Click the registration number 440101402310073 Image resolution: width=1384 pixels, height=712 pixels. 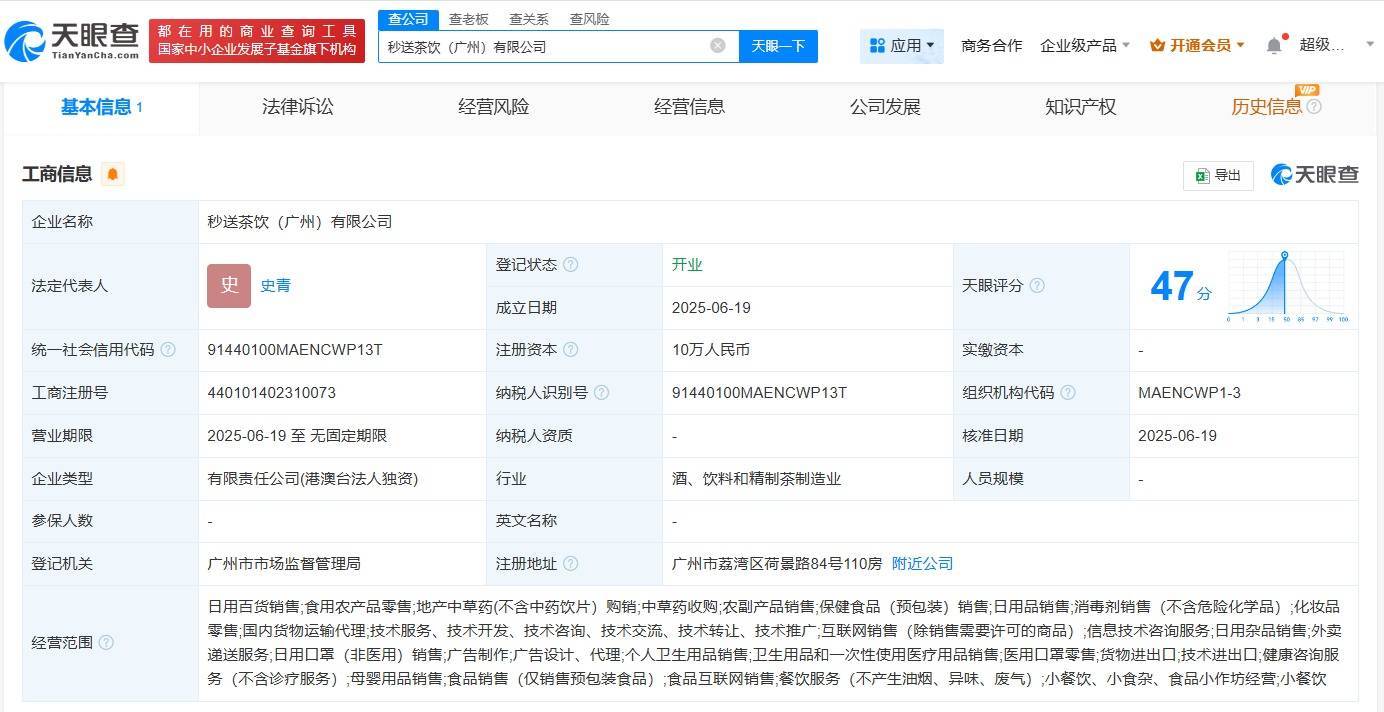[x=272, y=393]
